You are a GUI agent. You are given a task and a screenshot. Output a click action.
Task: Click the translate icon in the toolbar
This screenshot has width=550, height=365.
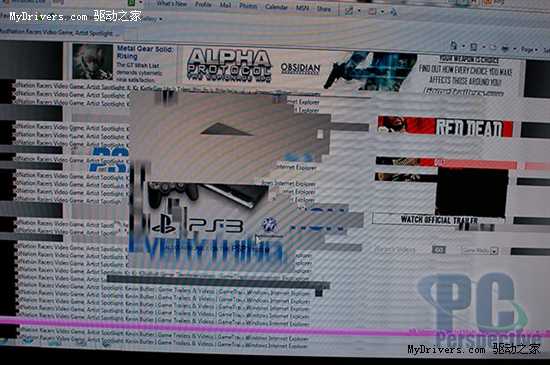(x=394, y=13)
